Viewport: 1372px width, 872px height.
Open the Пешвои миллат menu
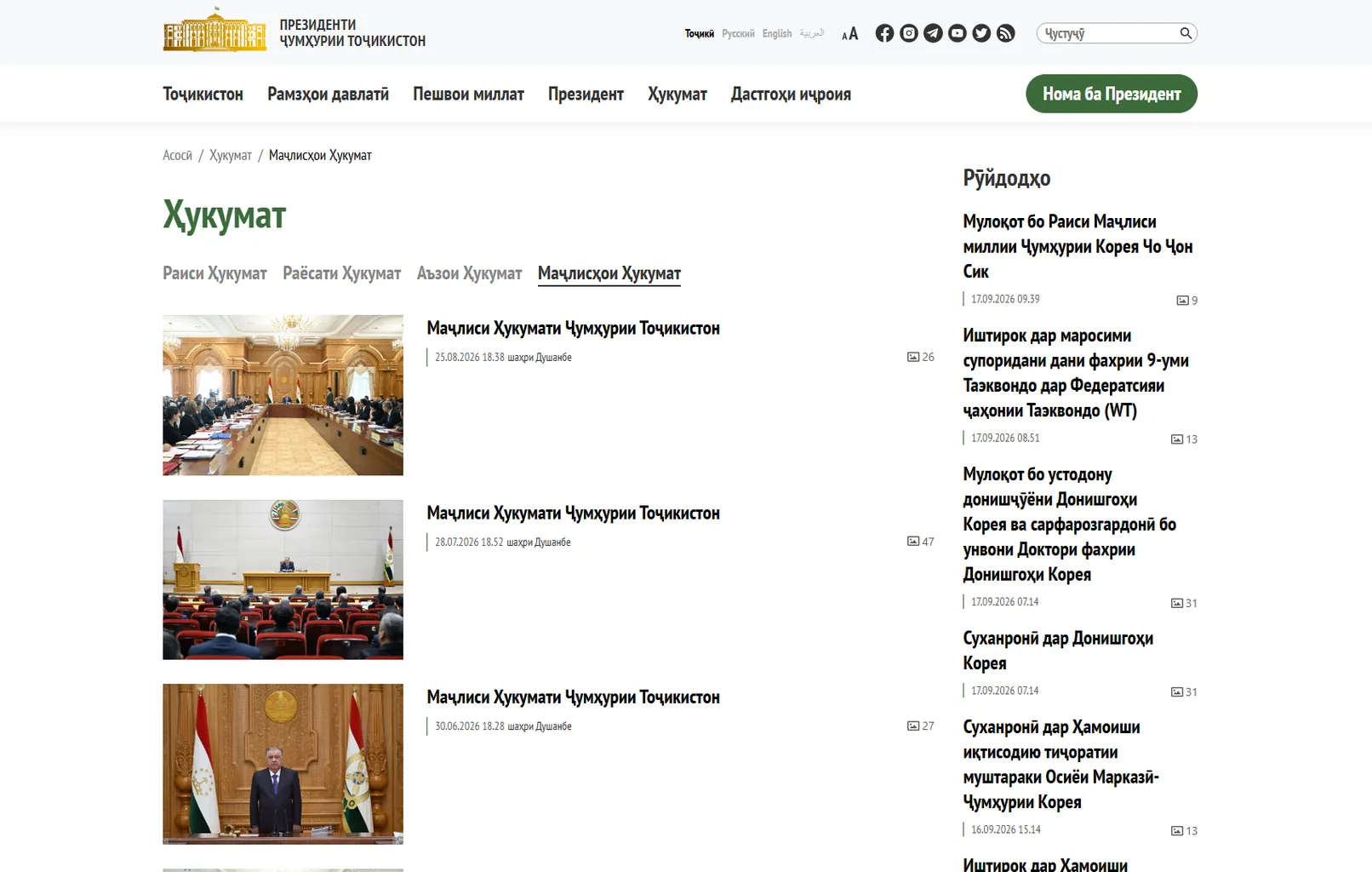click(468, 95)
